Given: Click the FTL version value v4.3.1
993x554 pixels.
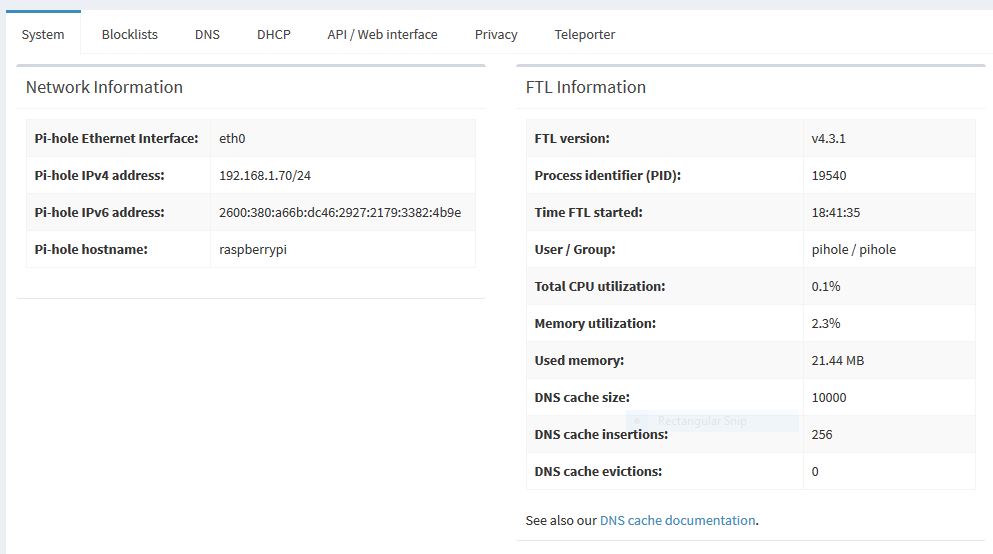Looking at the screenshot, I should (828, 139).
